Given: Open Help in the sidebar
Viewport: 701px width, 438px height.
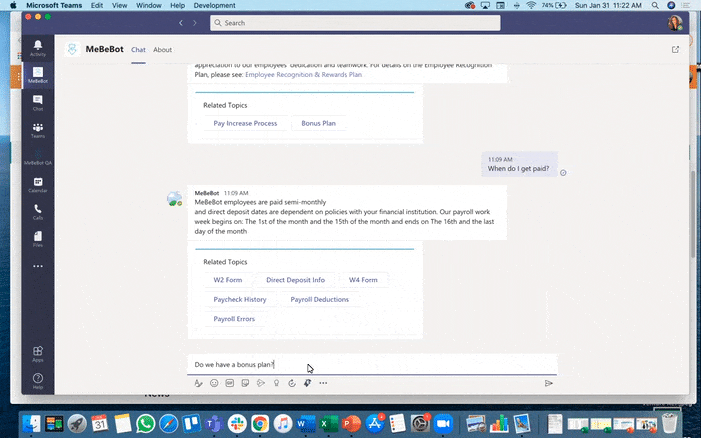Looking at the screenshot, I should point(38,381).
